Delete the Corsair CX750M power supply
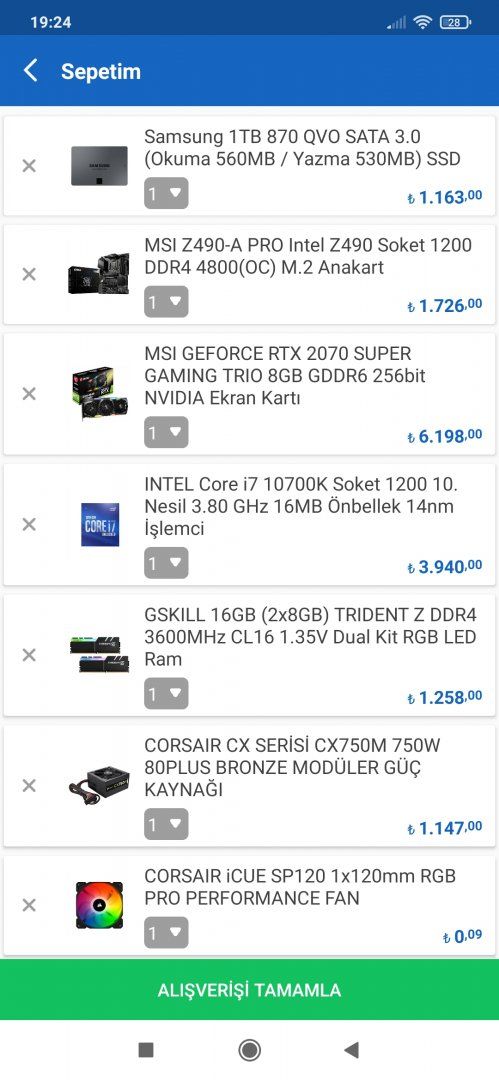 pyautogui.click(x=29, y=786)
